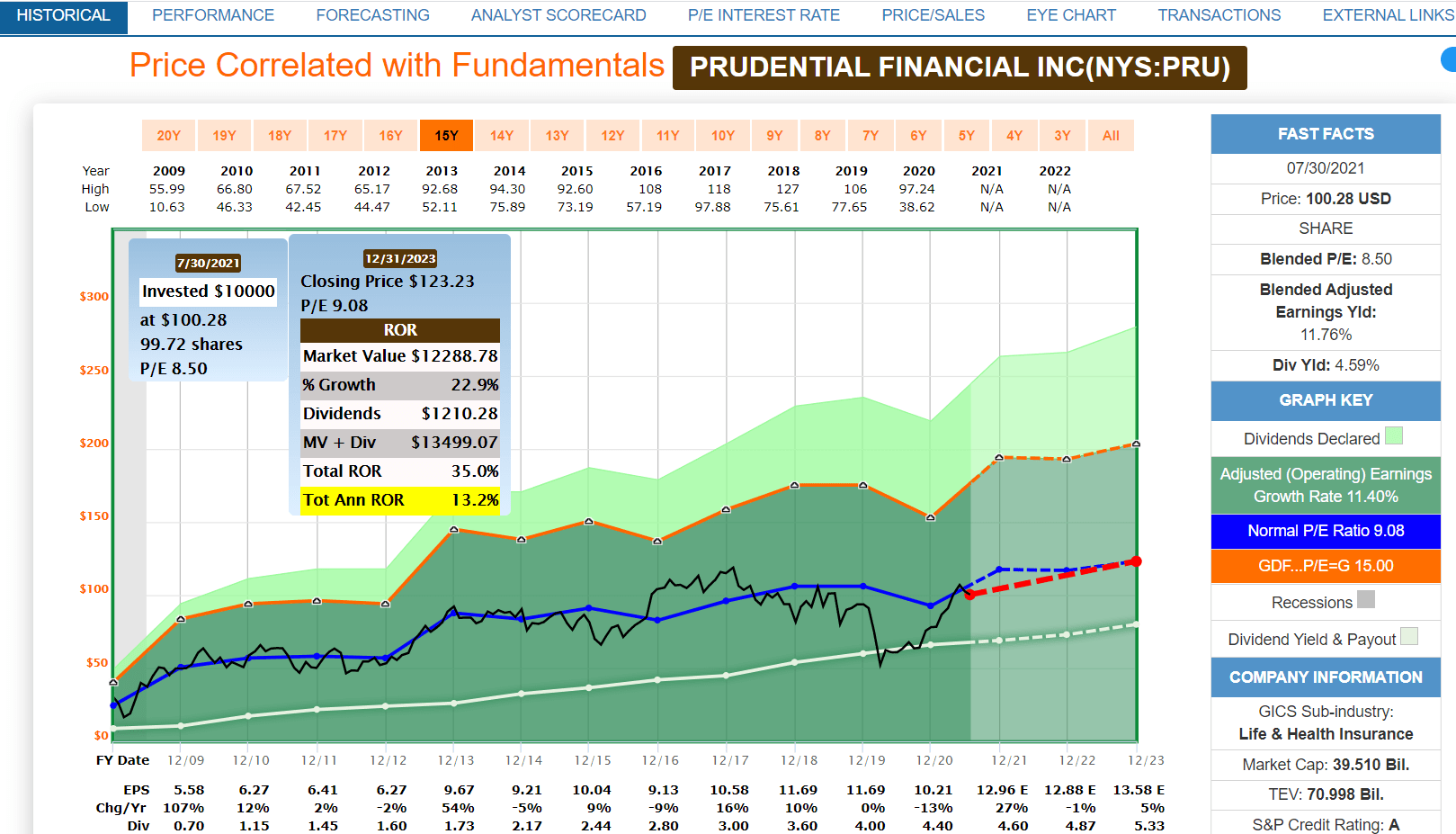Viewport: 1456px width, 834px height.
Task: Click the 12.96 E EPS estimate value
Action: click(x=1002, y=790)
